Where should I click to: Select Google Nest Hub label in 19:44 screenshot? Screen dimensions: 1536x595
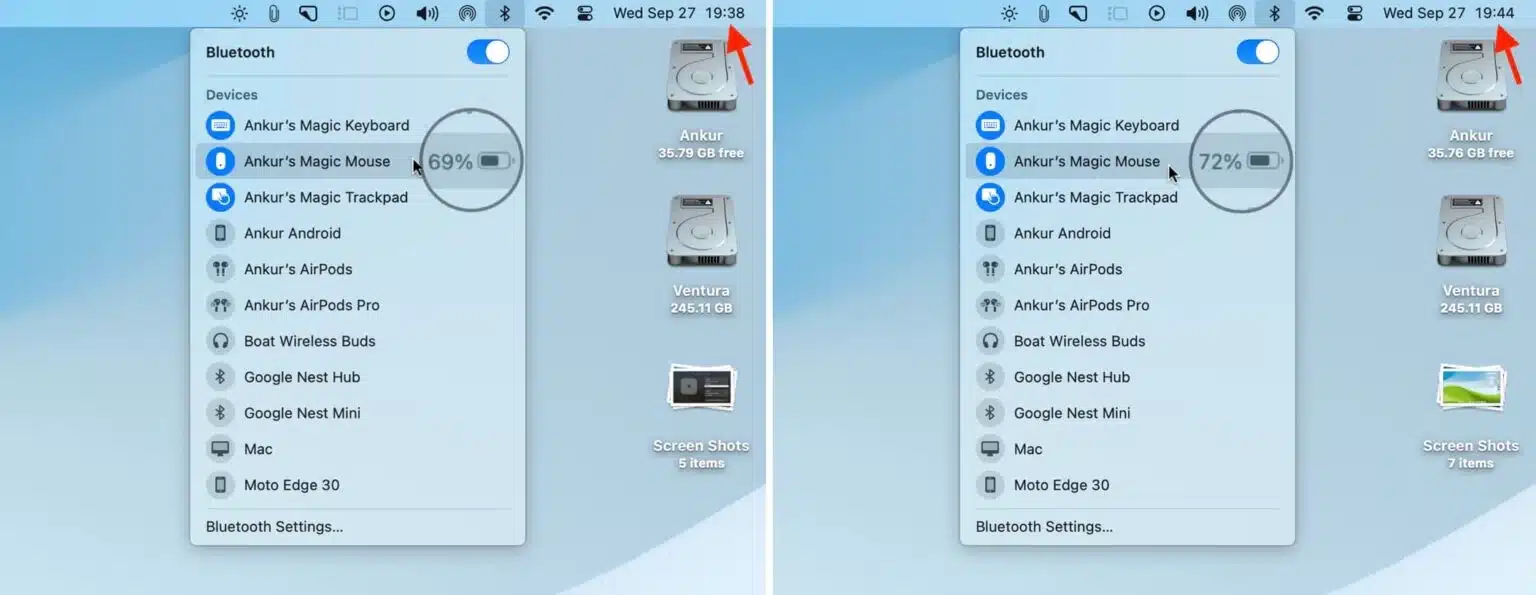point(1072,377)
